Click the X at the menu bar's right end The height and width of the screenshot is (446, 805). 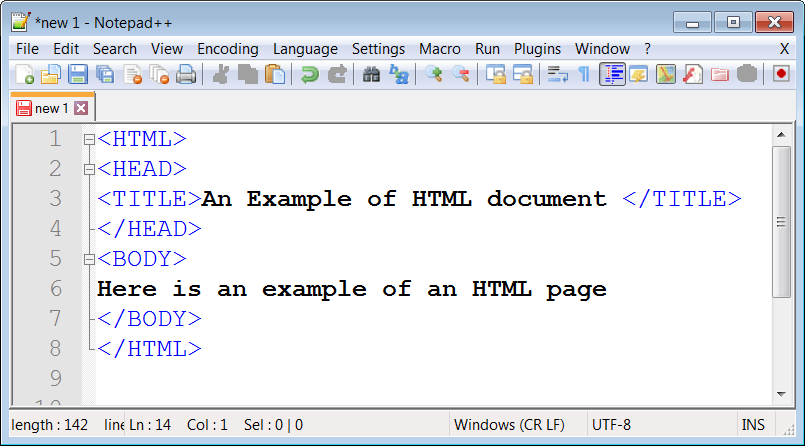click(x=784, y=49)
